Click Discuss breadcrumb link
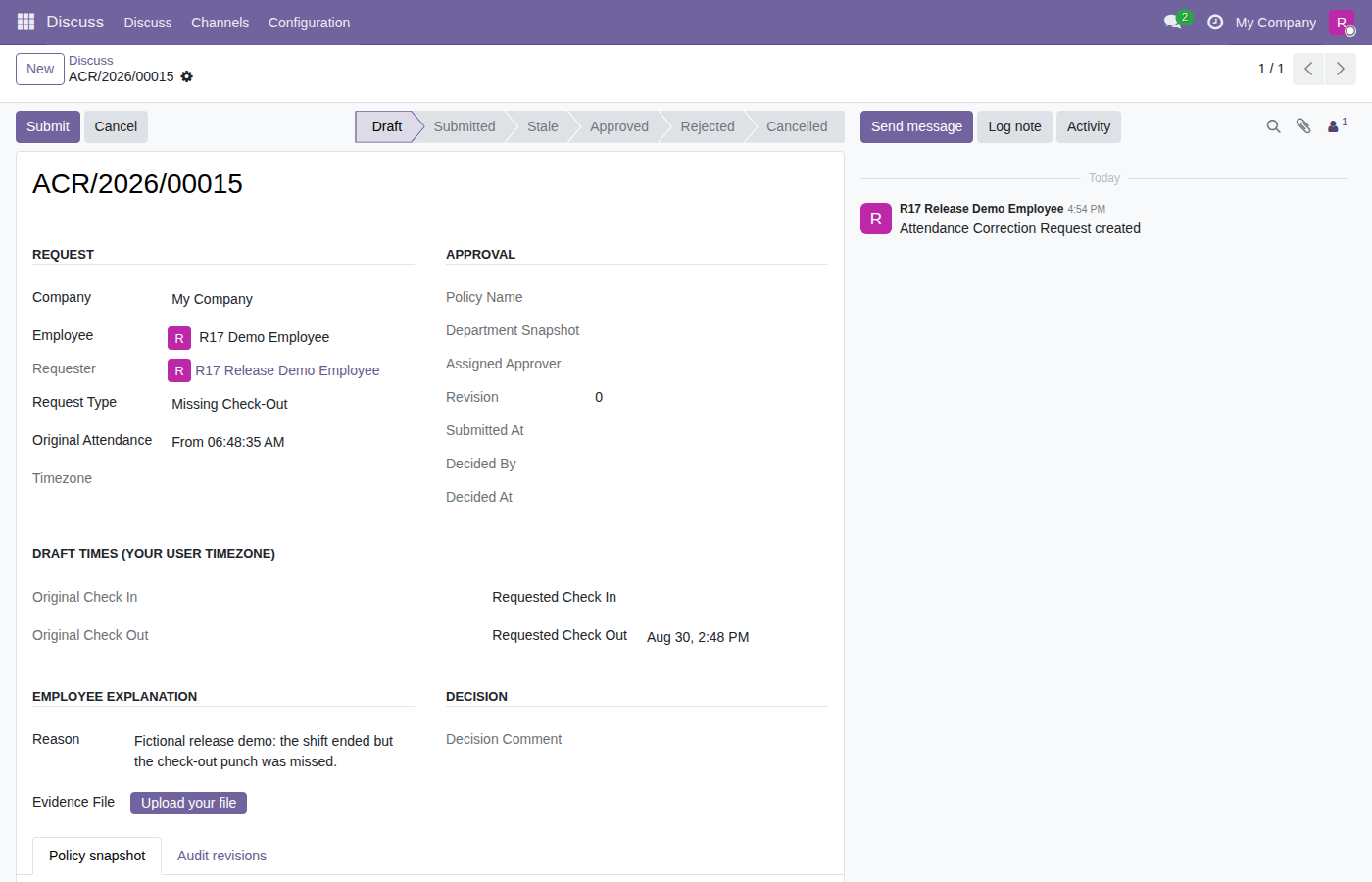 (90, 61)
